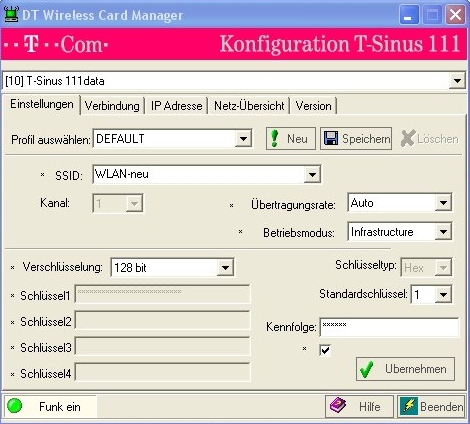The height and width of the screenshot is (424, 470).
Task: Expand the SSID dropdown list
Action: [312, 174]
